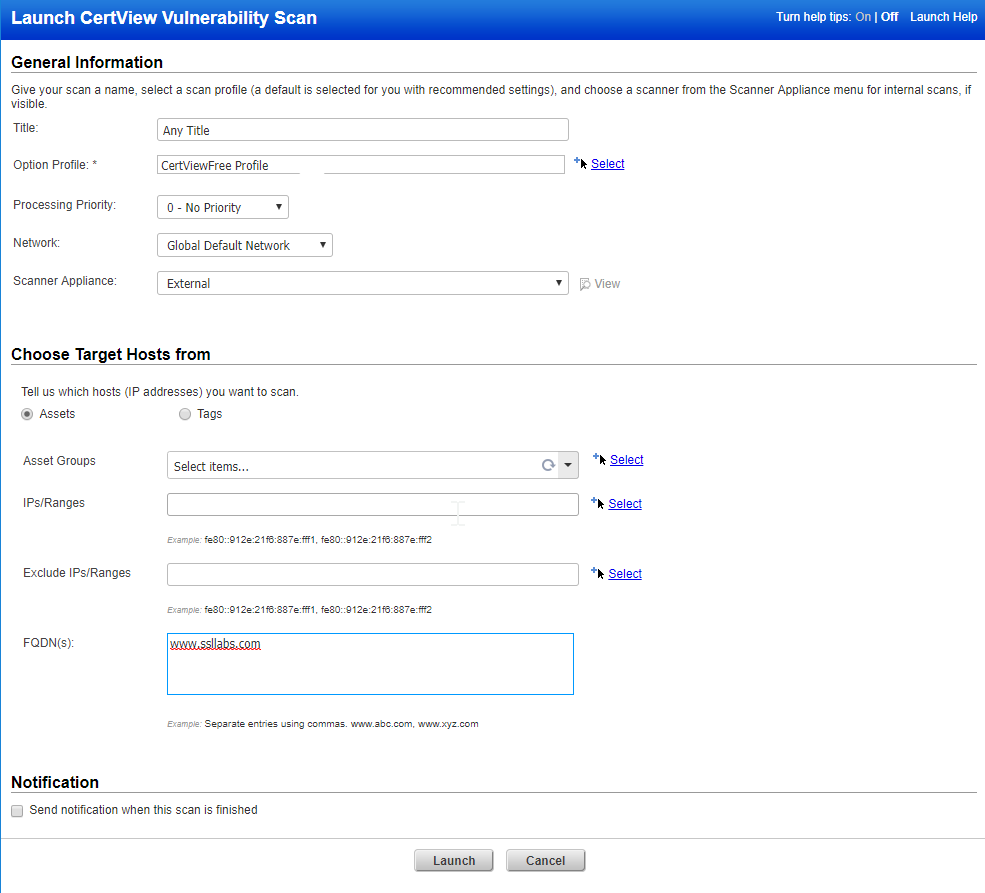This screenshot has height=893, width=985.
Task: Open the Asset Groups selection dropdown
Action: (569, 465)
